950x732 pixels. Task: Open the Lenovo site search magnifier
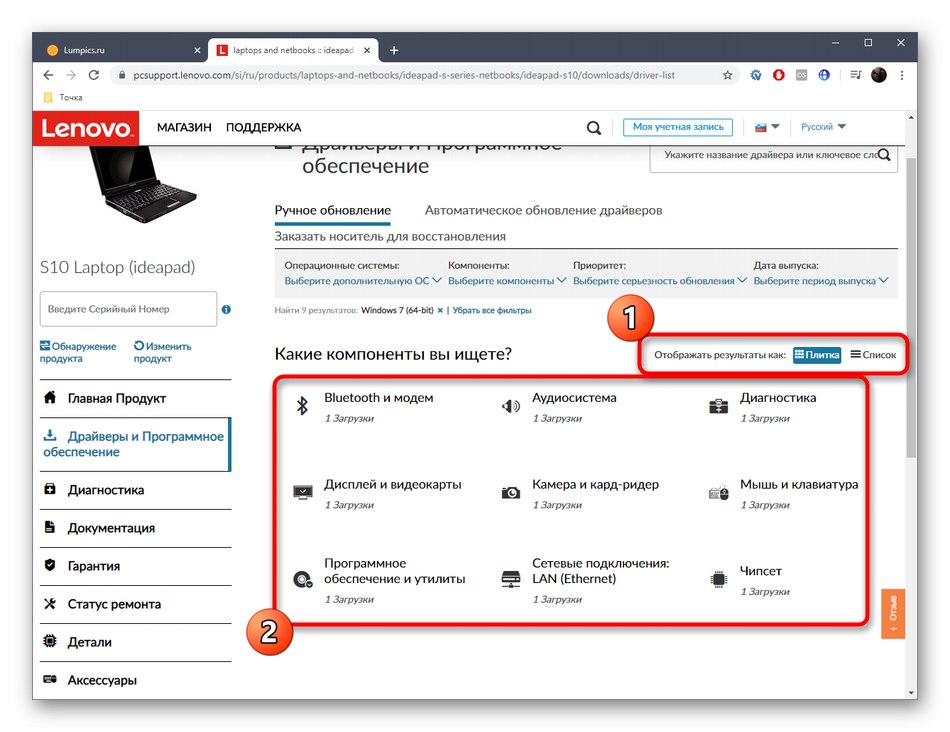click(x=594, y=127)
